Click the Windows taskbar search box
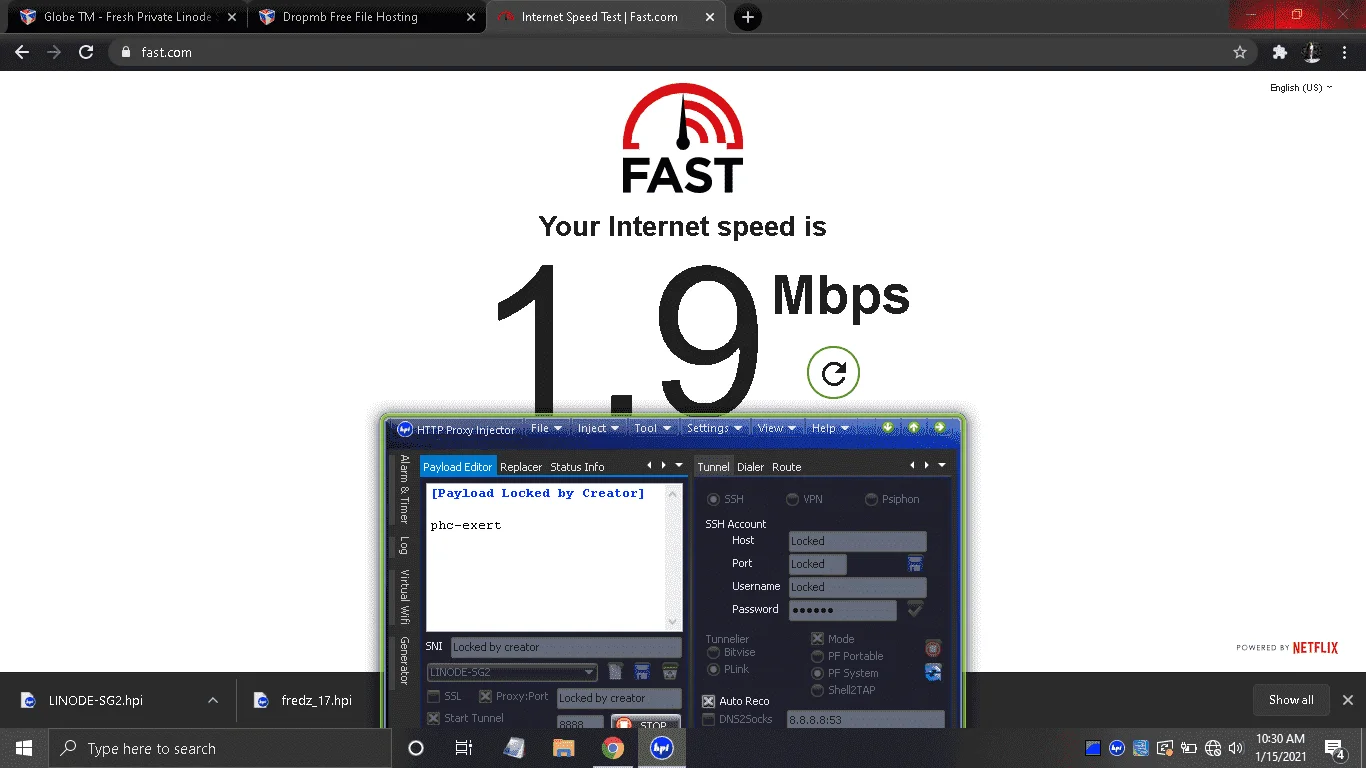The image size is (1366, 768). tap(220, 748)
